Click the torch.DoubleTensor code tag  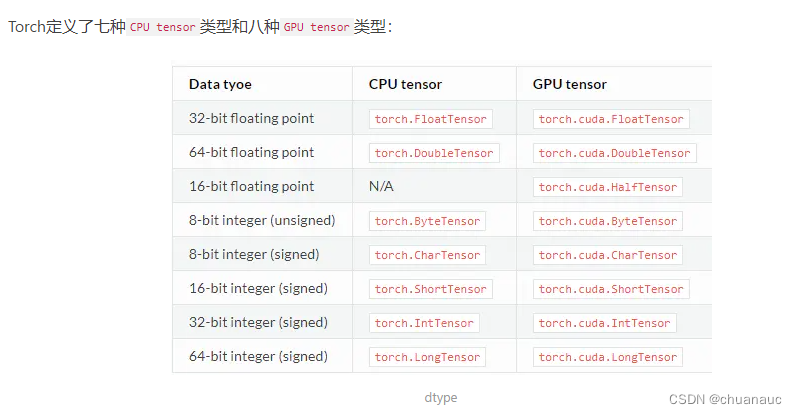click(x=433, y=153)
